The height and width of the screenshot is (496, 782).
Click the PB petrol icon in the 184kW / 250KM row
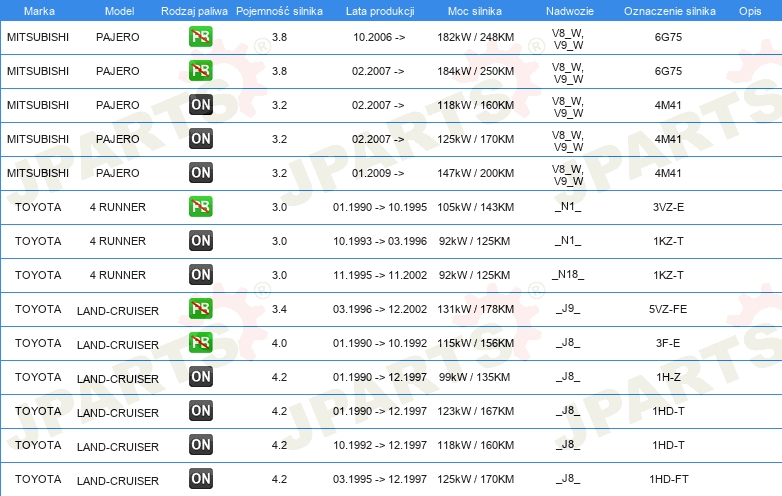click(x=200, y=71)
